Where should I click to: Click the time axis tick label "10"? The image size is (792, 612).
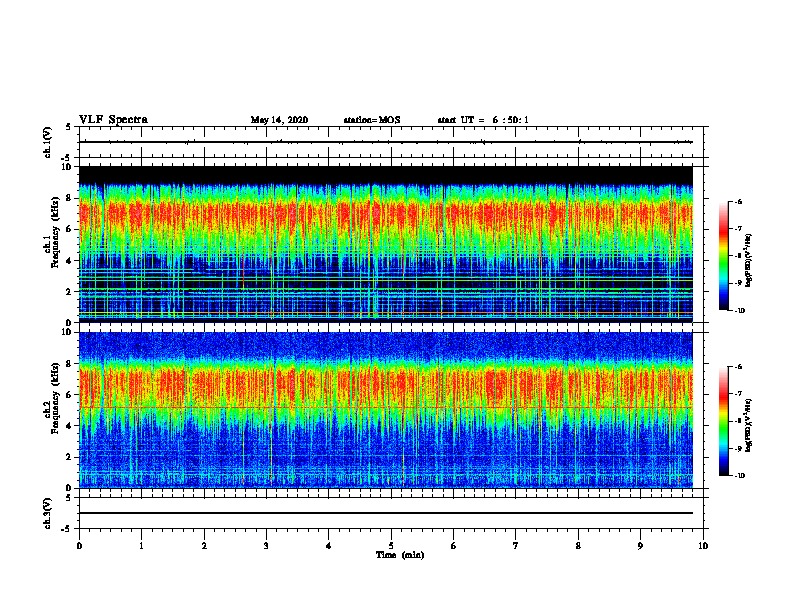coord(703,546)
